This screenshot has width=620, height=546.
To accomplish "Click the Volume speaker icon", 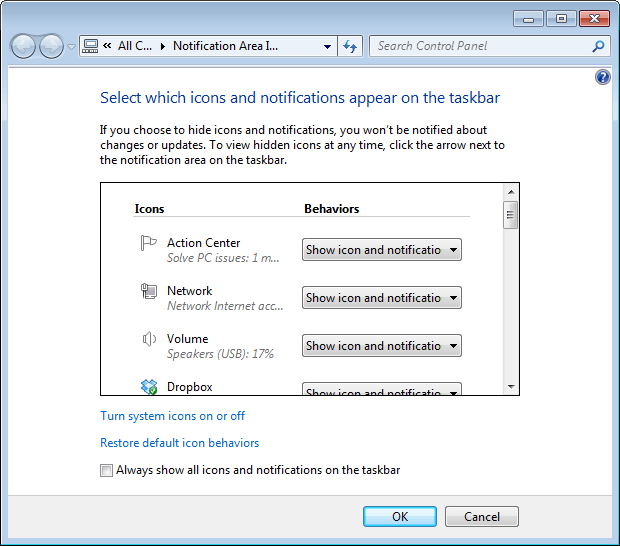I will [149, 339].
